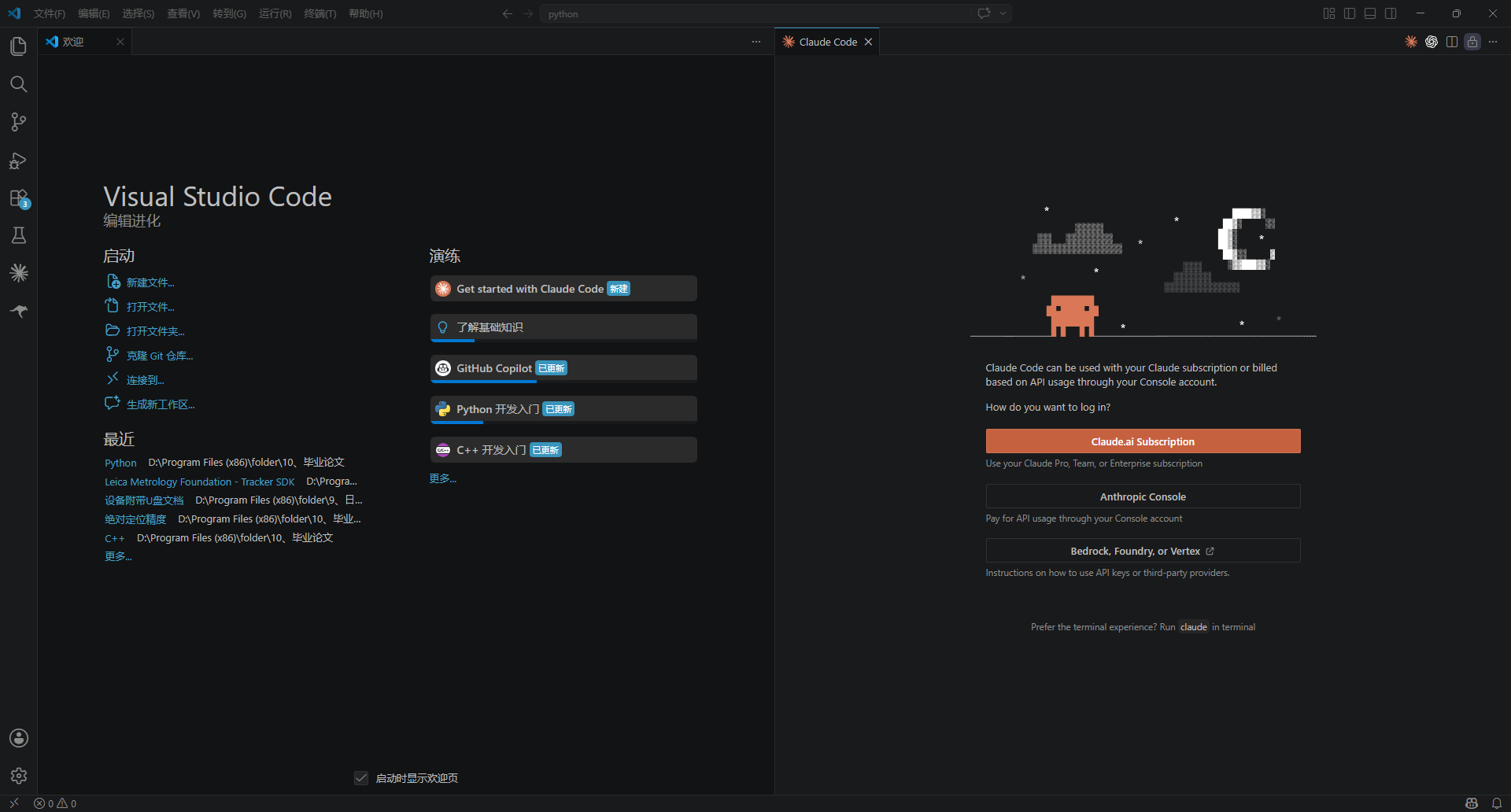Open the 查看(V) menu
This screenshot has height=812, width=1511.
[183, 13]
